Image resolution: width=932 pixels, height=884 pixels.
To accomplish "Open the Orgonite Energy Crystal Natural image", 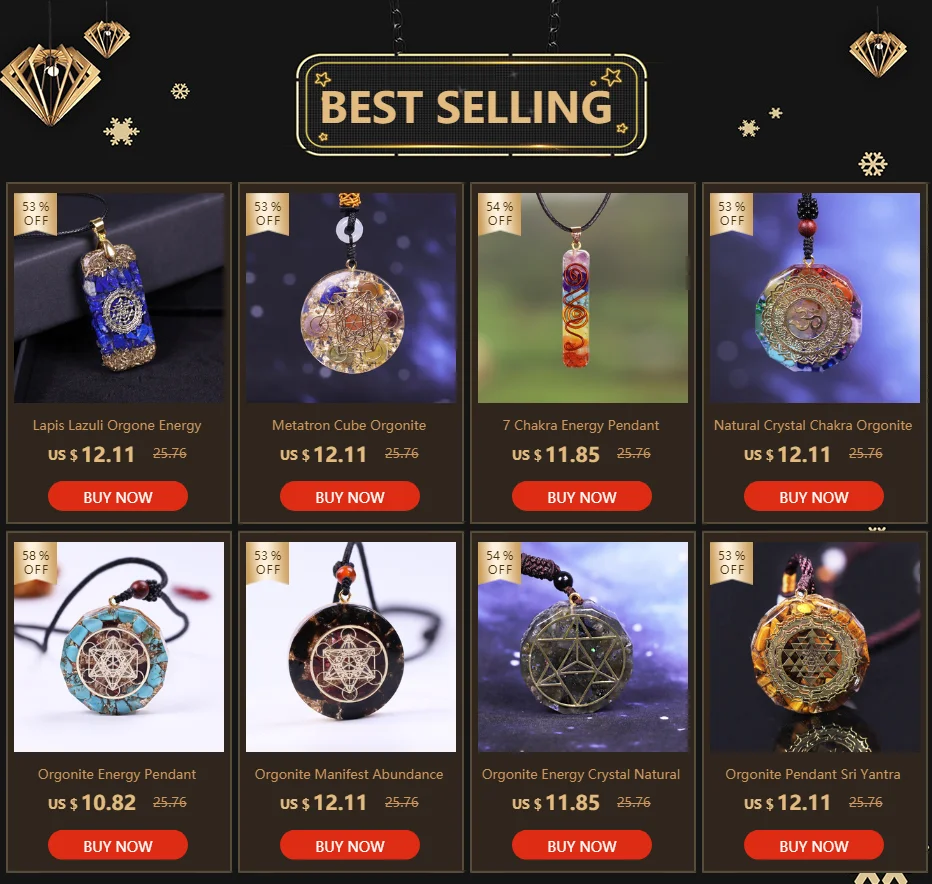I will [582, 647].
